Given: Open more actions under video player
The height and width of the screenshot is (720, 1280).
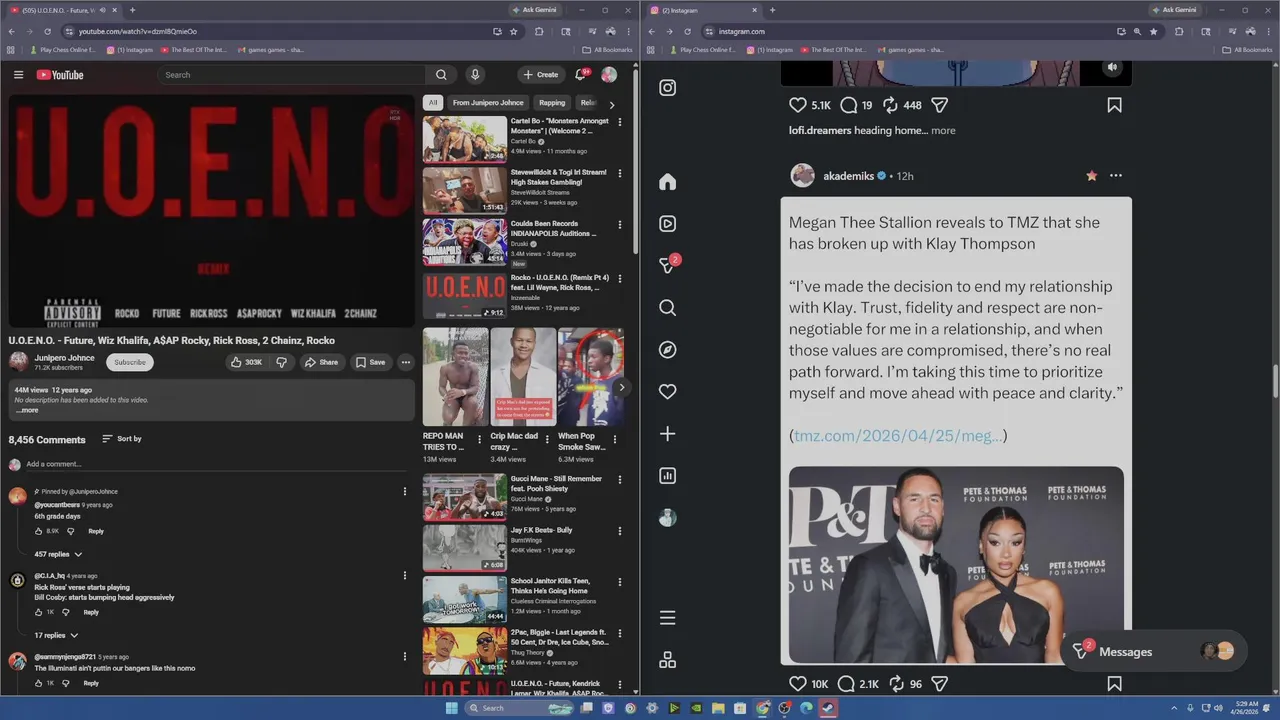Looking at the screenshot, I should coord(405,362).
